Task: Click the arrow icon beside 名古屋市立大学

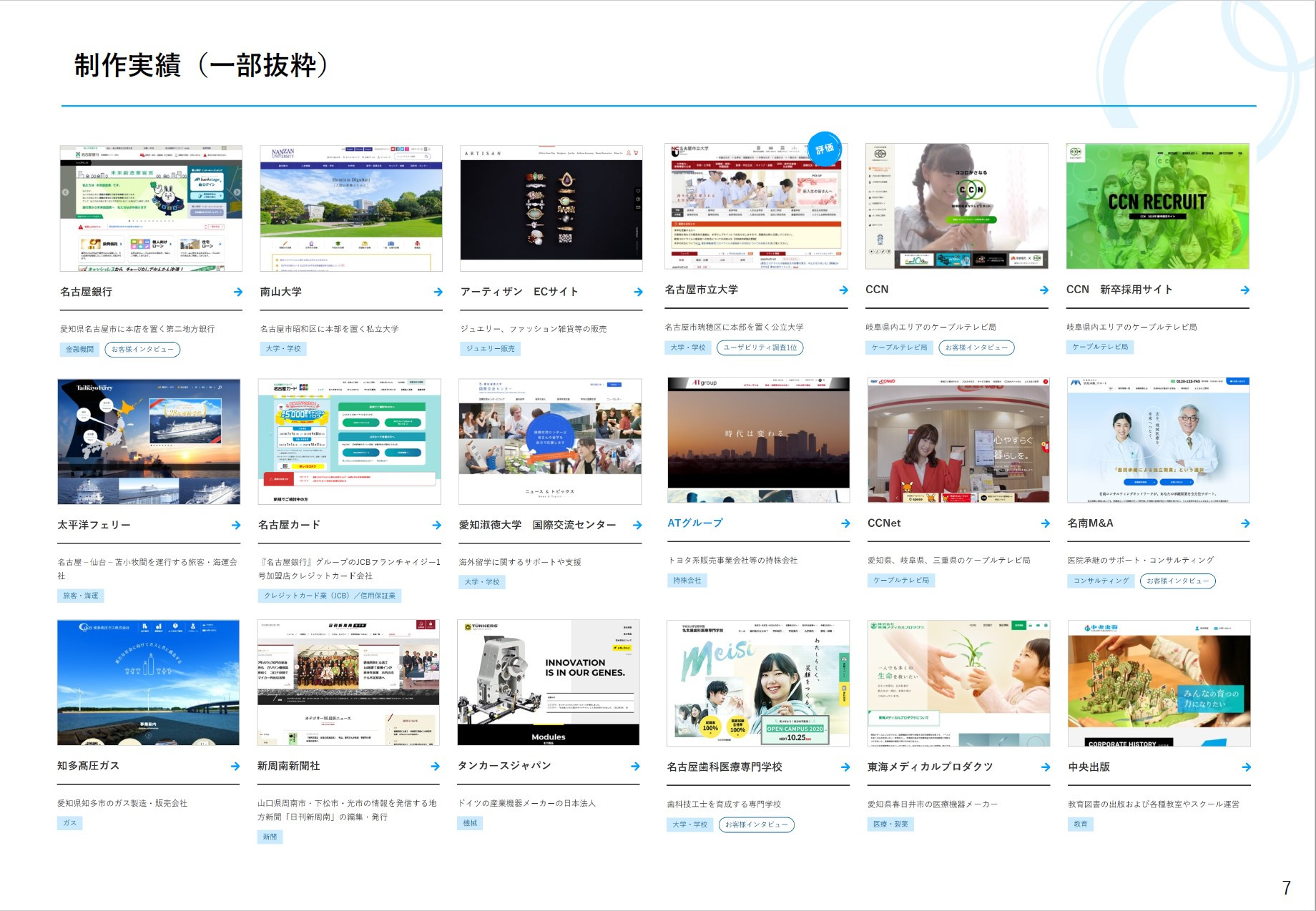Action: click(x=843, y=290)
